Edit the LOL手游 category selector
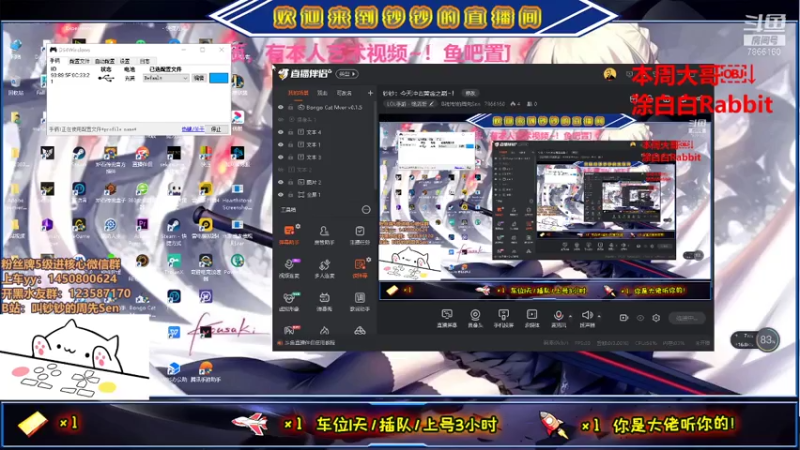800x450 pixels. [x=410, y=104]
